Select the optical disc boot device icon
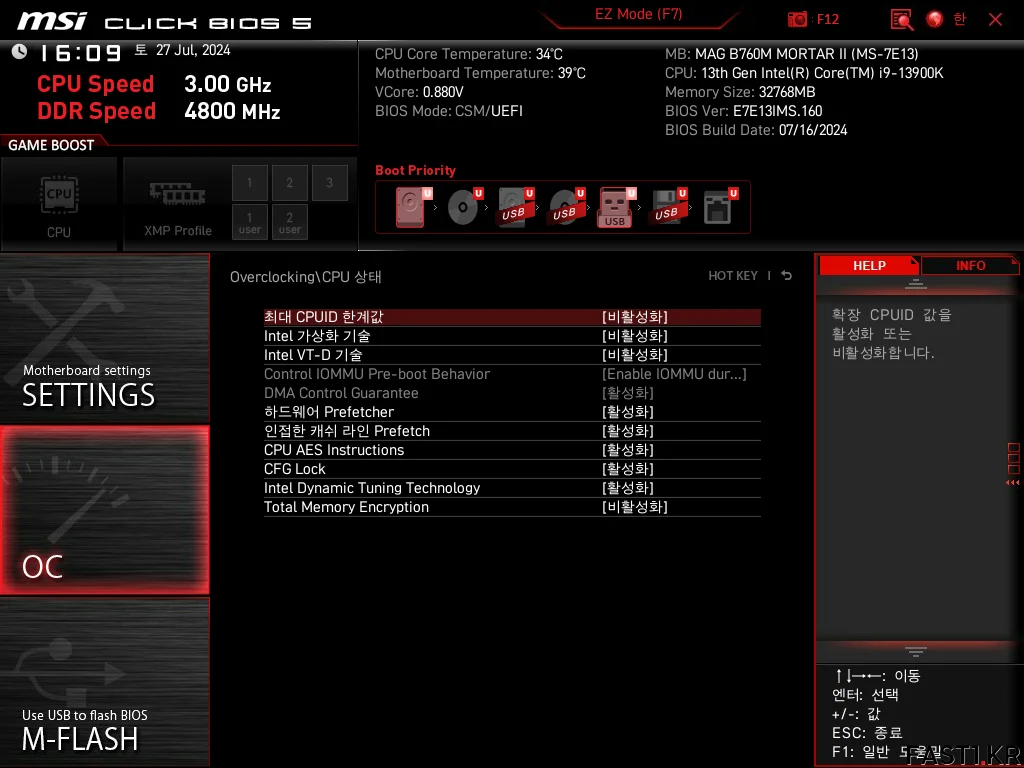This screenshot has height=768, width=1024. [x=465, y=207]
